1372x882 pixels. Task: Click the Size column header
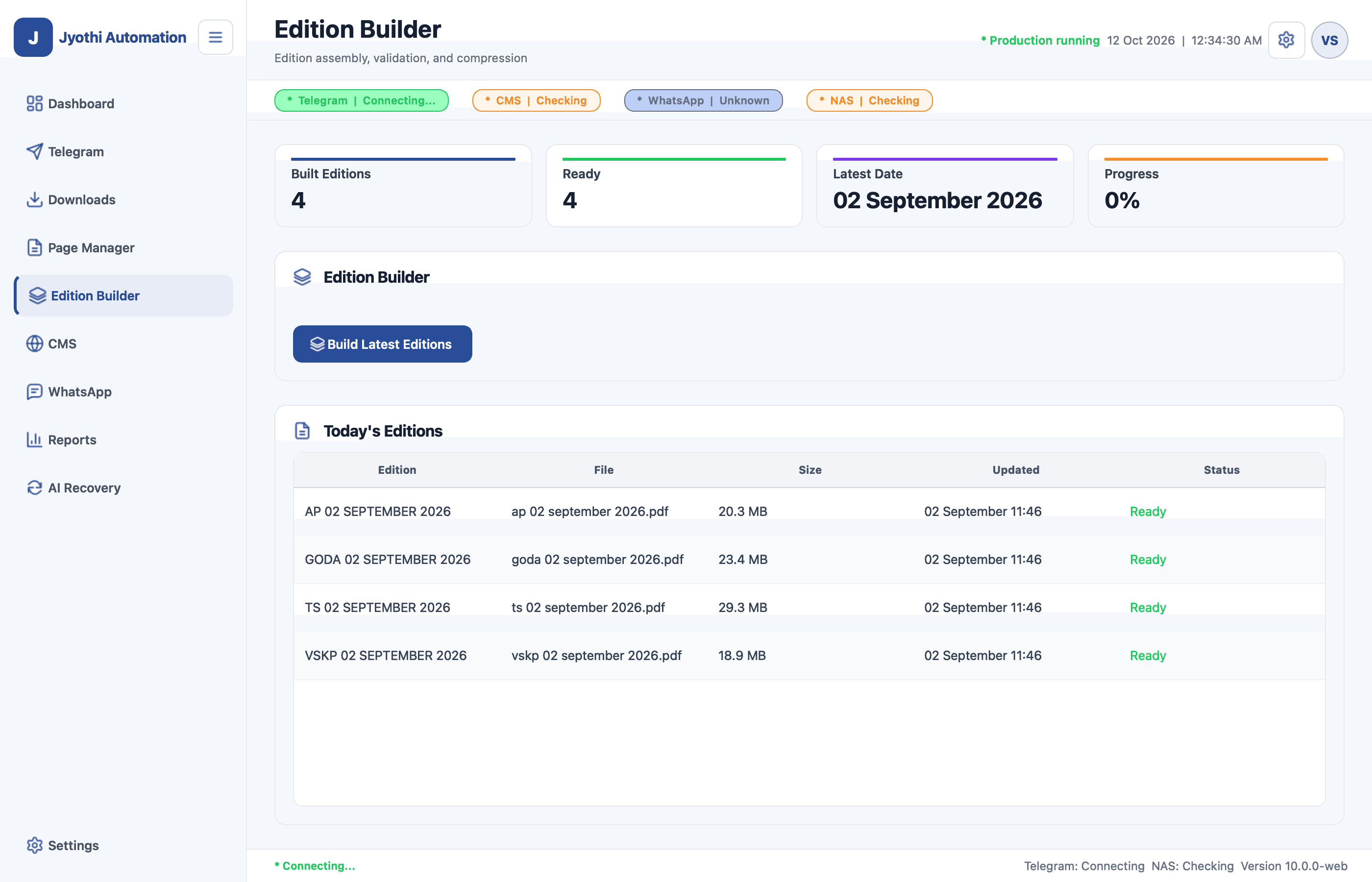pos(809,469)
